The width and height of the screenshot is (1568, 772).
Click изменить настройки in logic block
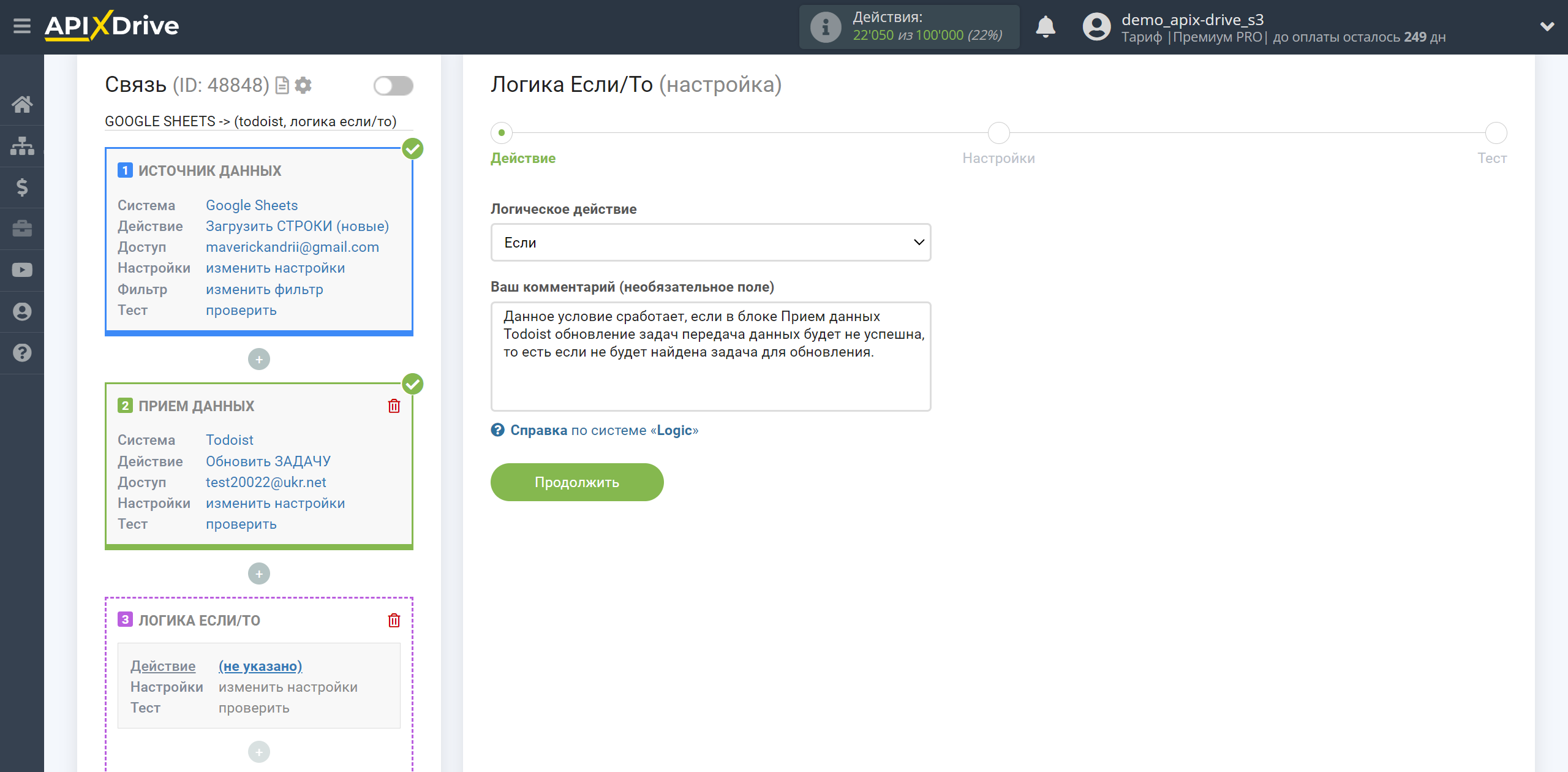click(288, 687)
